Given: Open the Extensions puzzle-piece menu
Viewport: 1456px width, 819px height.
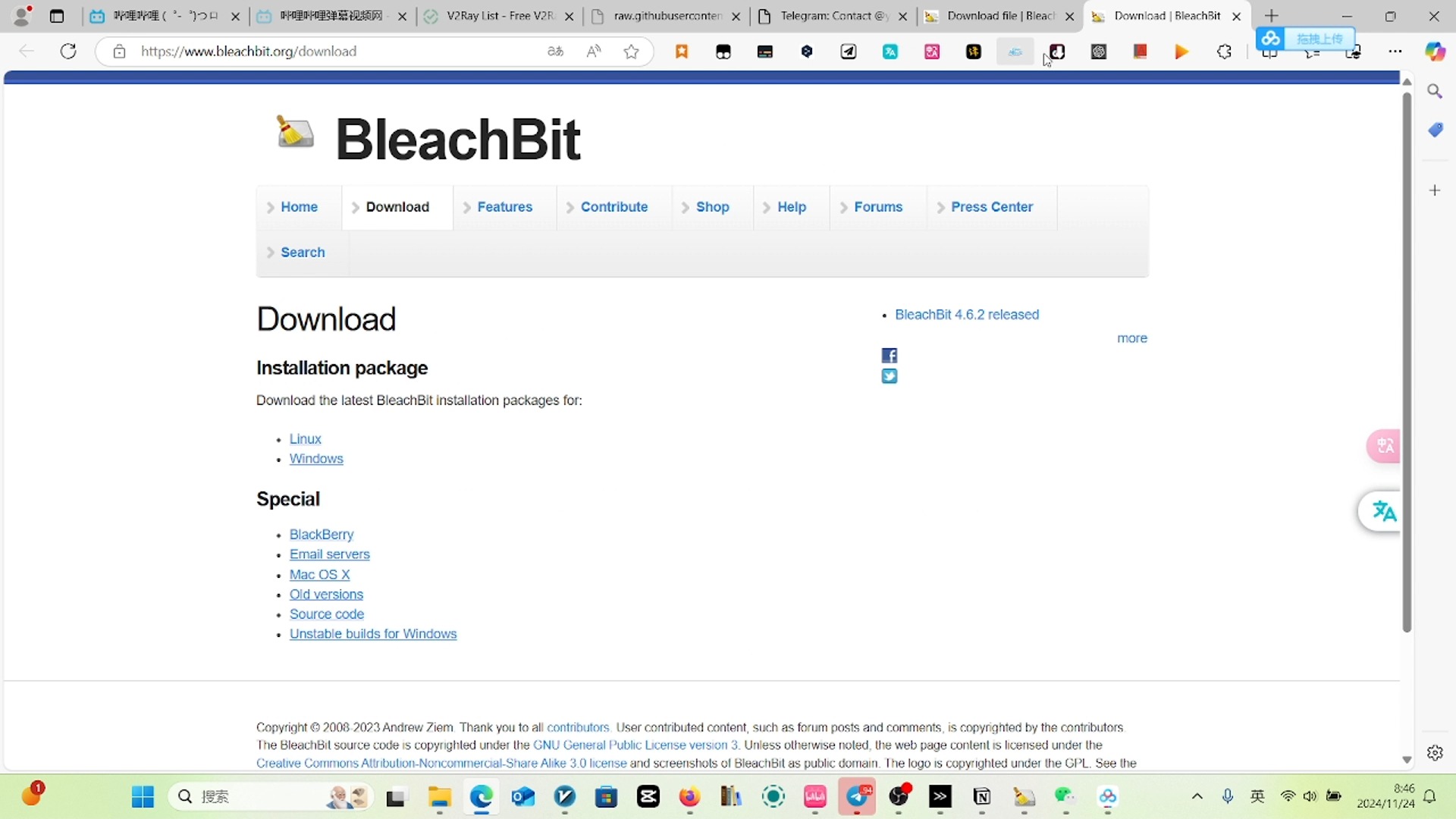Looking at the screenshot, I should coord(1224,52).
